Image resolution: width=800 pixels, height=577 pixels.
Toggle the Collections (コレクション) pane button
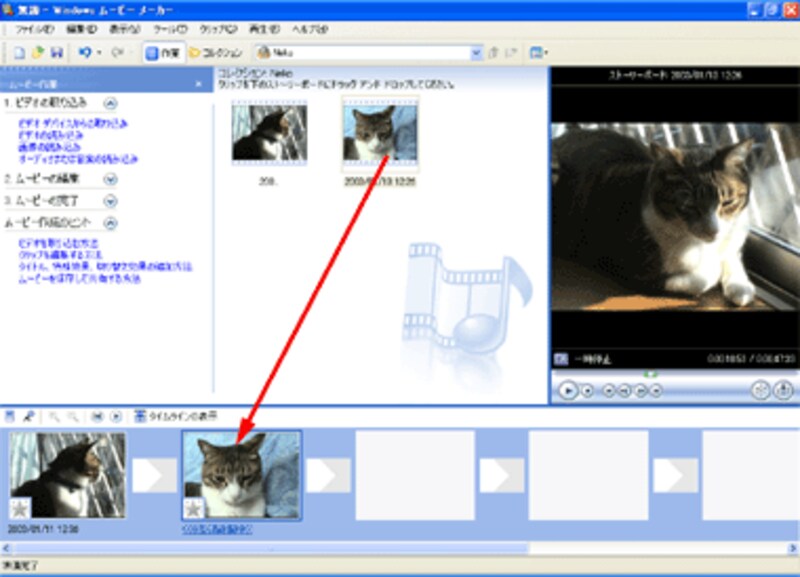click(216, 53)
